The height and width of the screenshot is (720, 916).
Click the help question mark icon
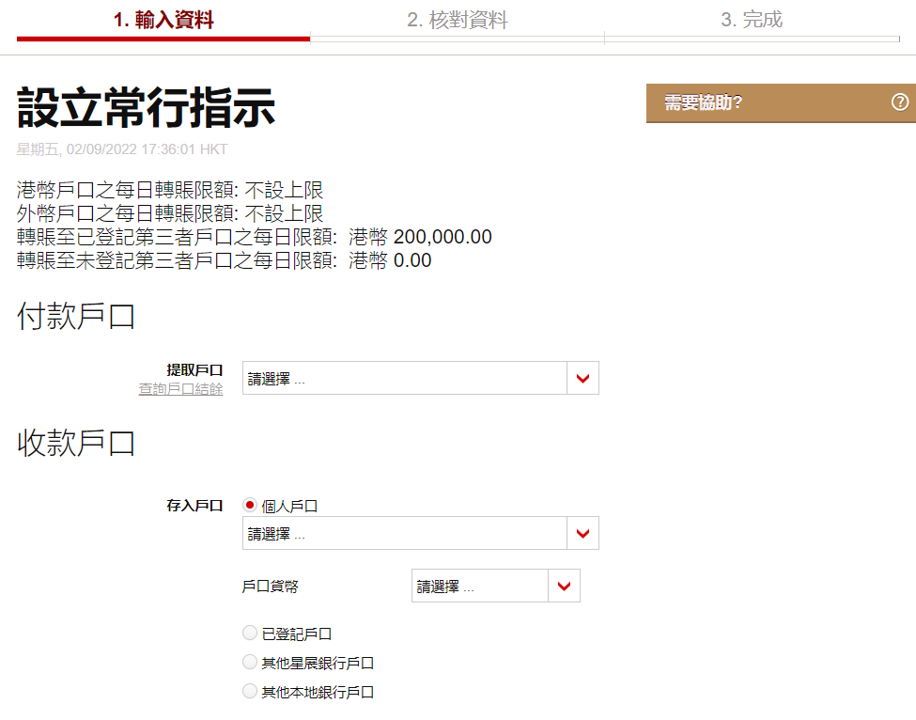[x=899, y=102]
